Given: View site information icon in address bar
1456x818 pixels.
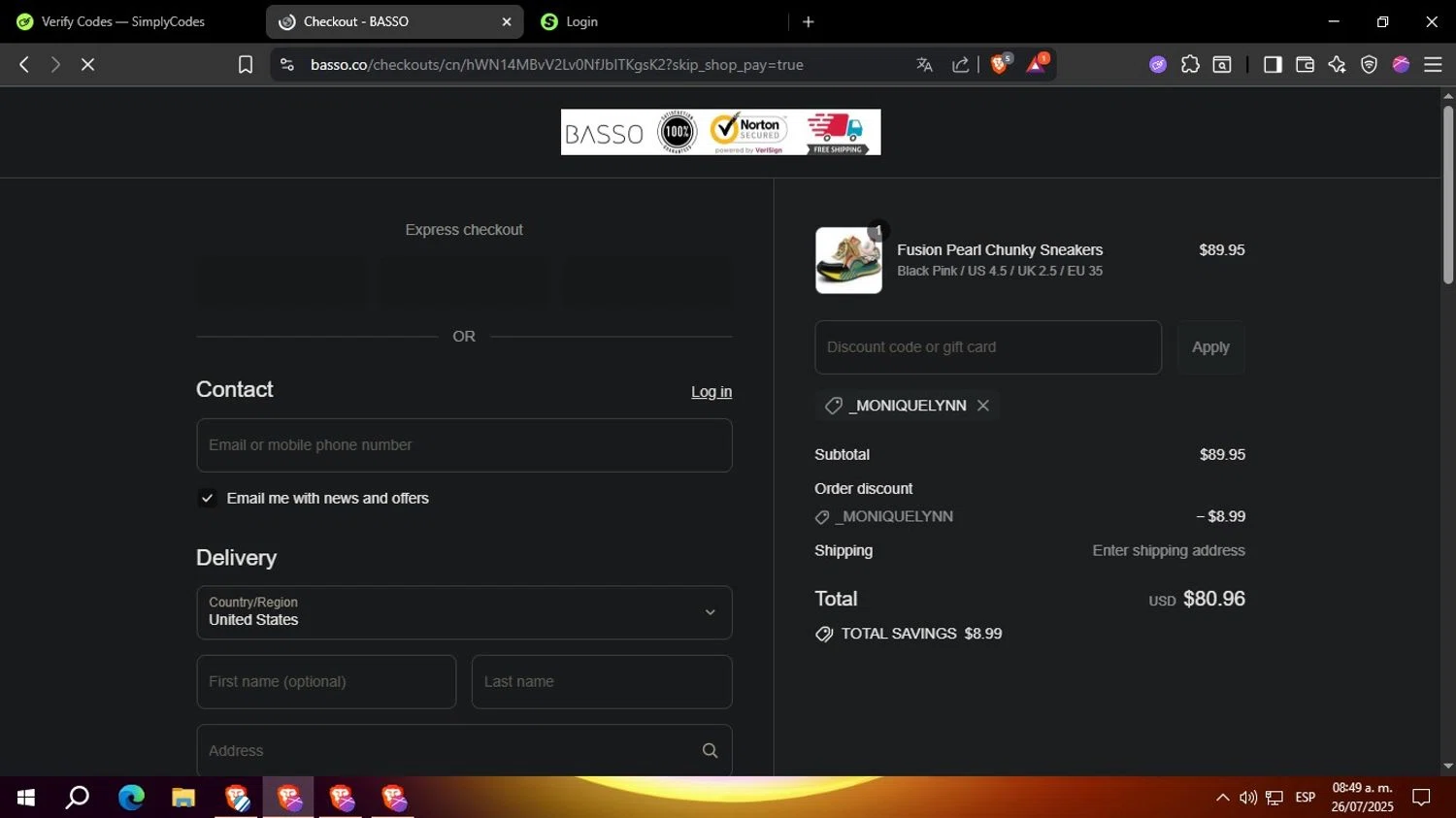Looking at the screenshot, I should (x=286, y=64).
